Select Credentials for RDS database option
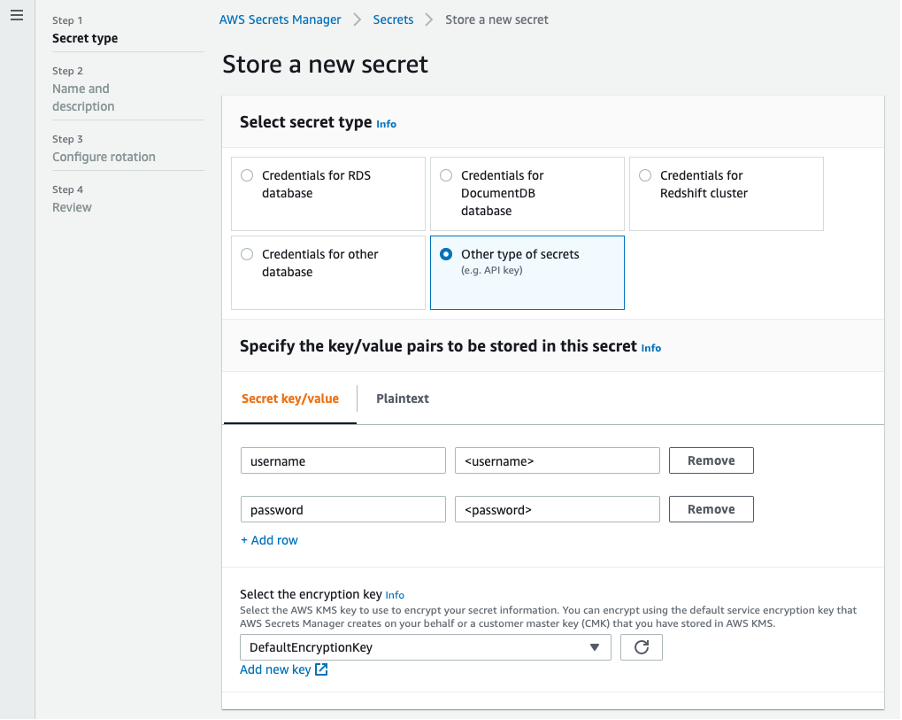Screen dimensions: 902x720 tap(247, 176)
